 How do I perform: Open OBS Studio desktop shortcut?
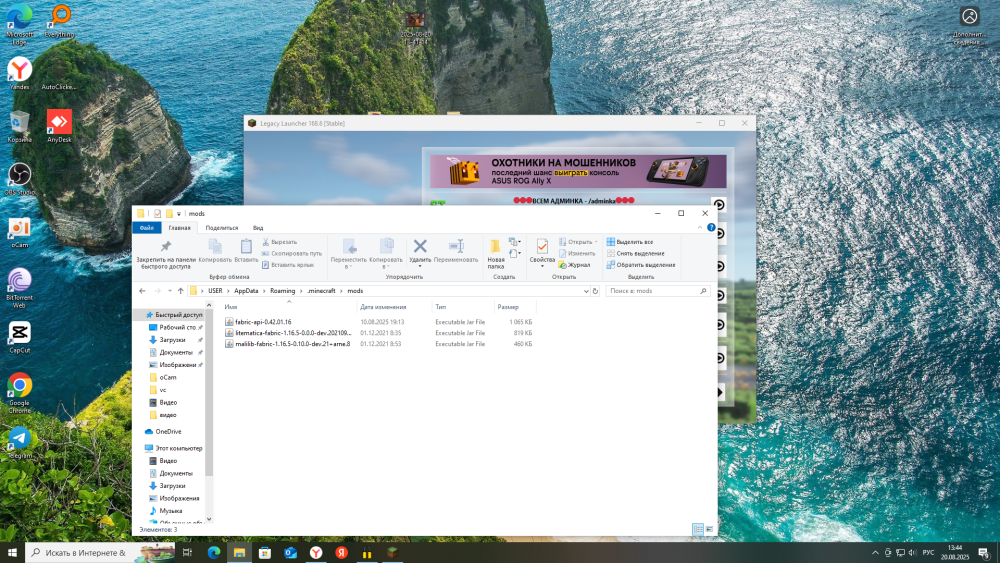[x=19, y=179]
